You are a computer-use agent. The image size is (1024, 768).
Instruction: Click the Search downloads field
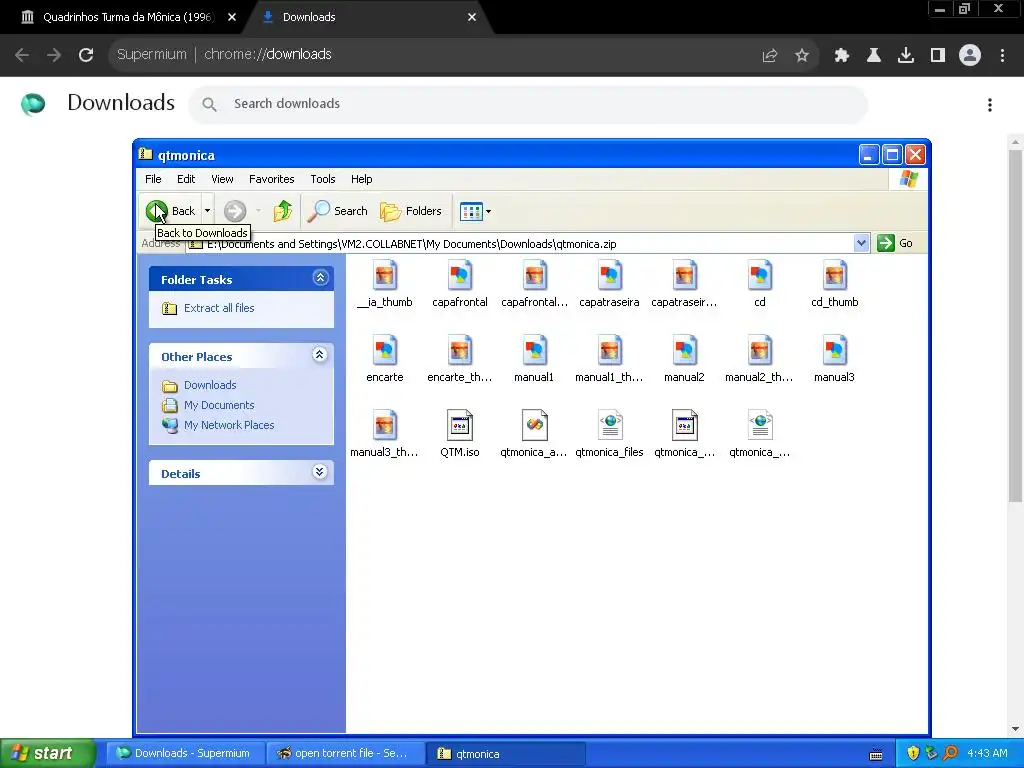pyautogui.click(x=528, y=104)
